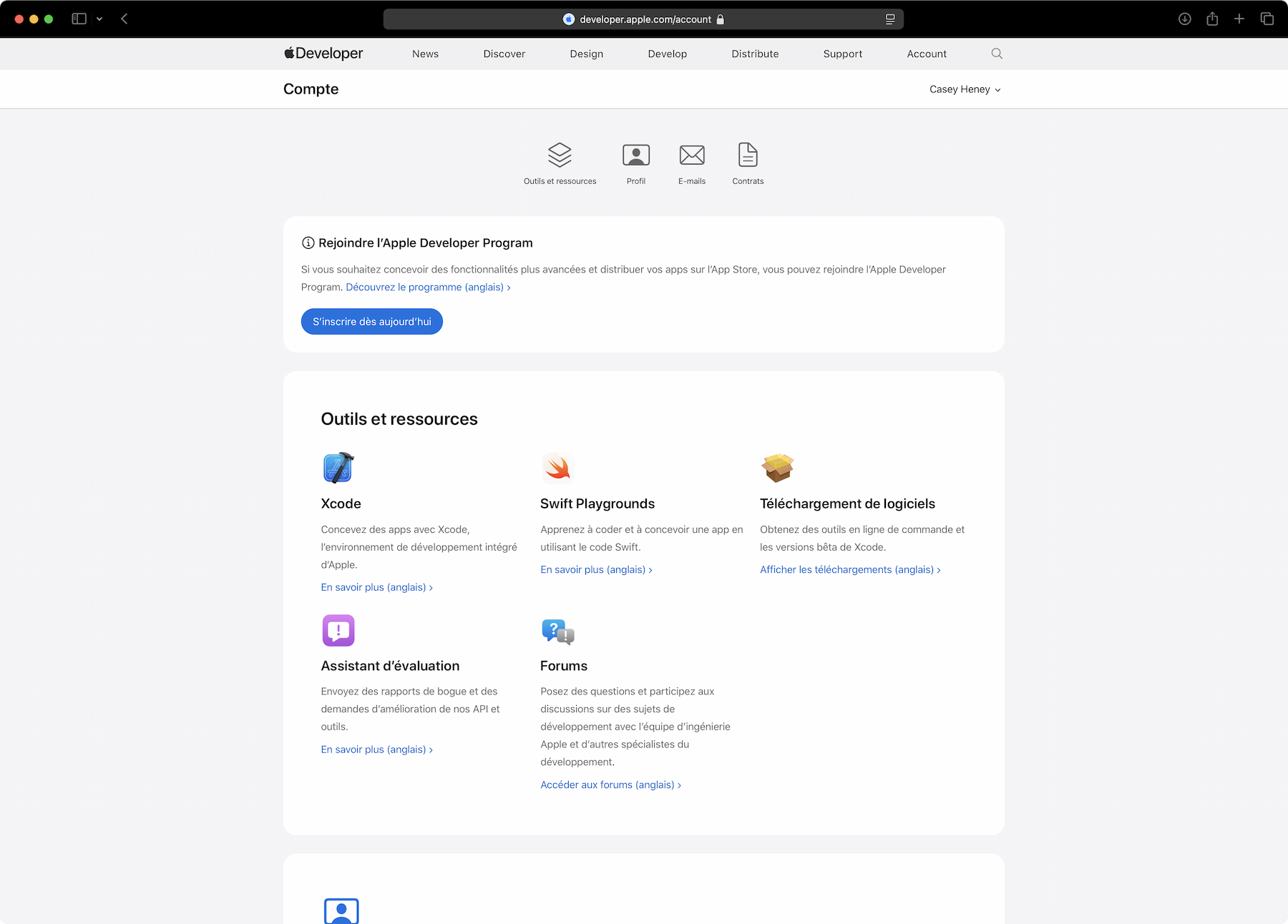Go back with Safari back arrow
The image size is (1288, 924).
click(x=125, y=19)
